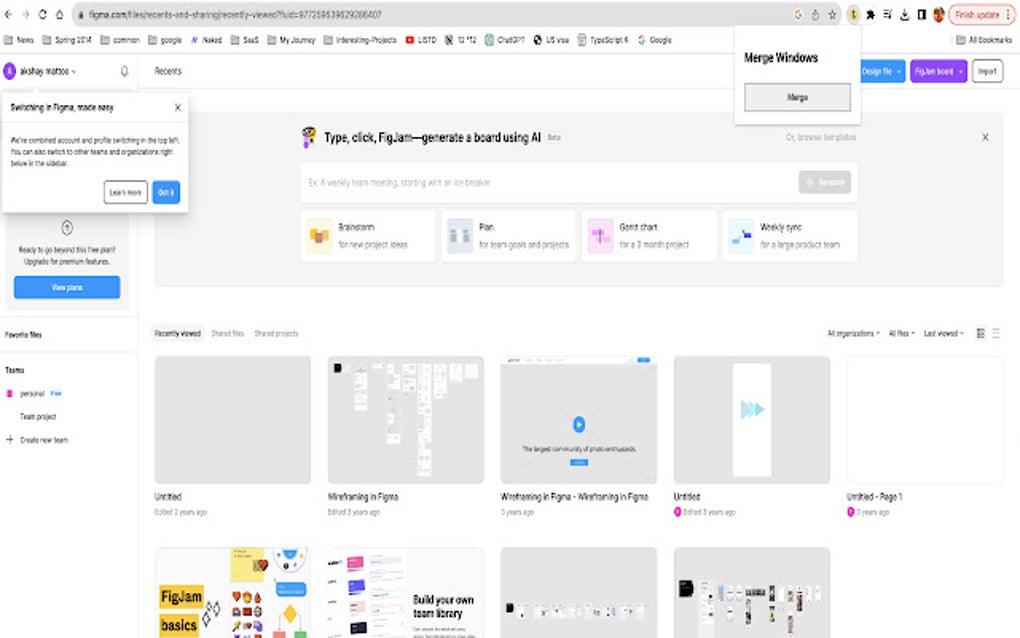Open the Wireframing in Figma file thumbnail

pos(405,419)
